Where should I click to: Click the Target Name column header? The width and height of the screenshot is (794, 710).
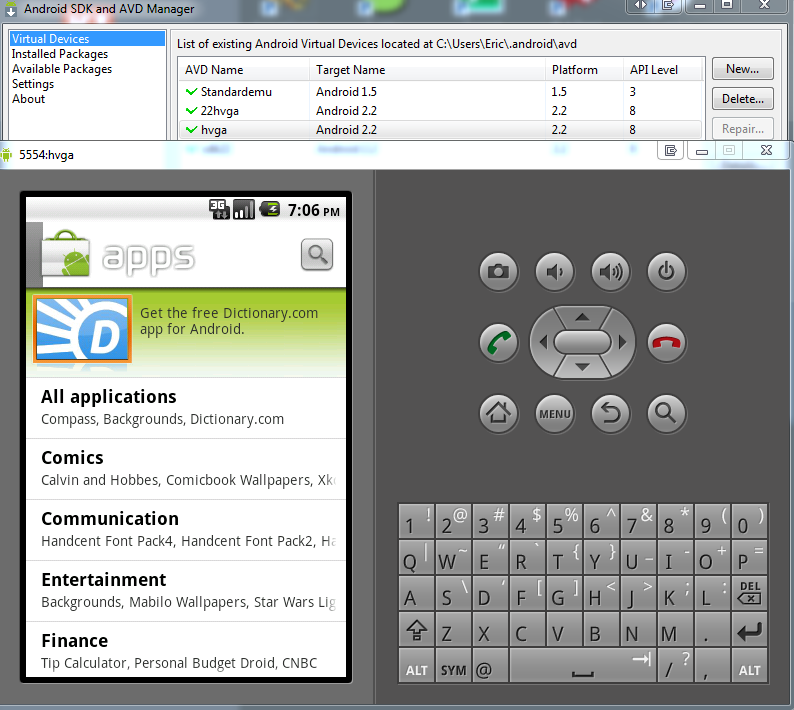[x=427, y=70]
